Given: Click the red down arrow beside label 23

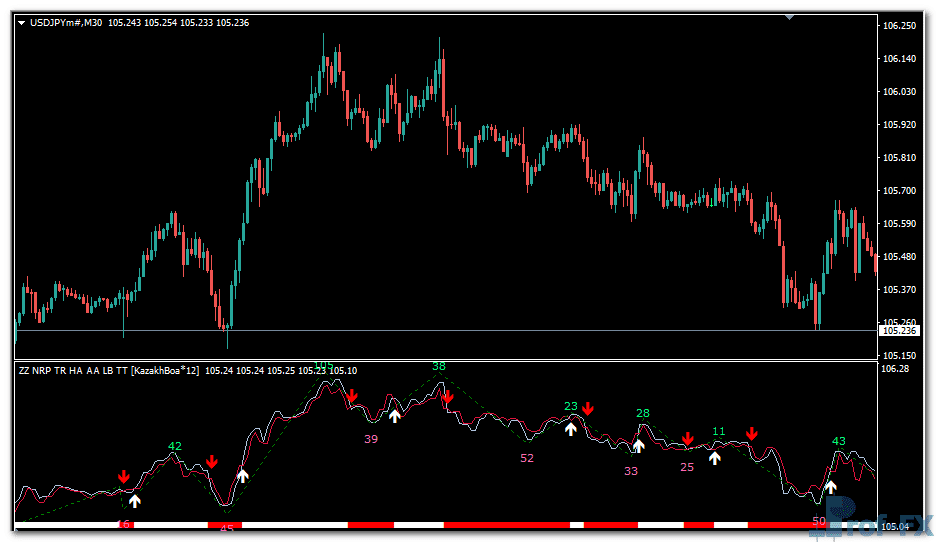Looking at the screenshot, I should pyautogui.click(x=589, y=409).
